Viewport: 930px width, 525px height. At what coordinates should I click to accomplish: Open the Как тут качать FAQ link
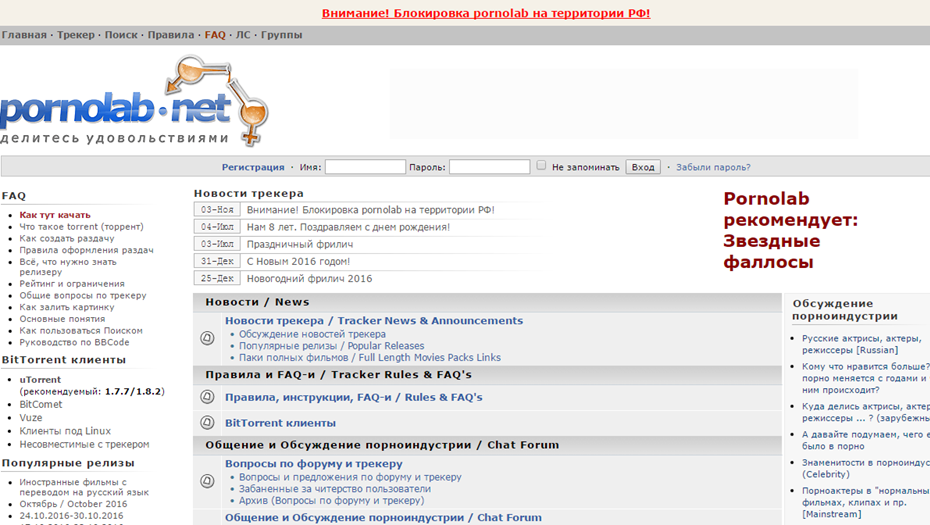(x=55, y=215)
